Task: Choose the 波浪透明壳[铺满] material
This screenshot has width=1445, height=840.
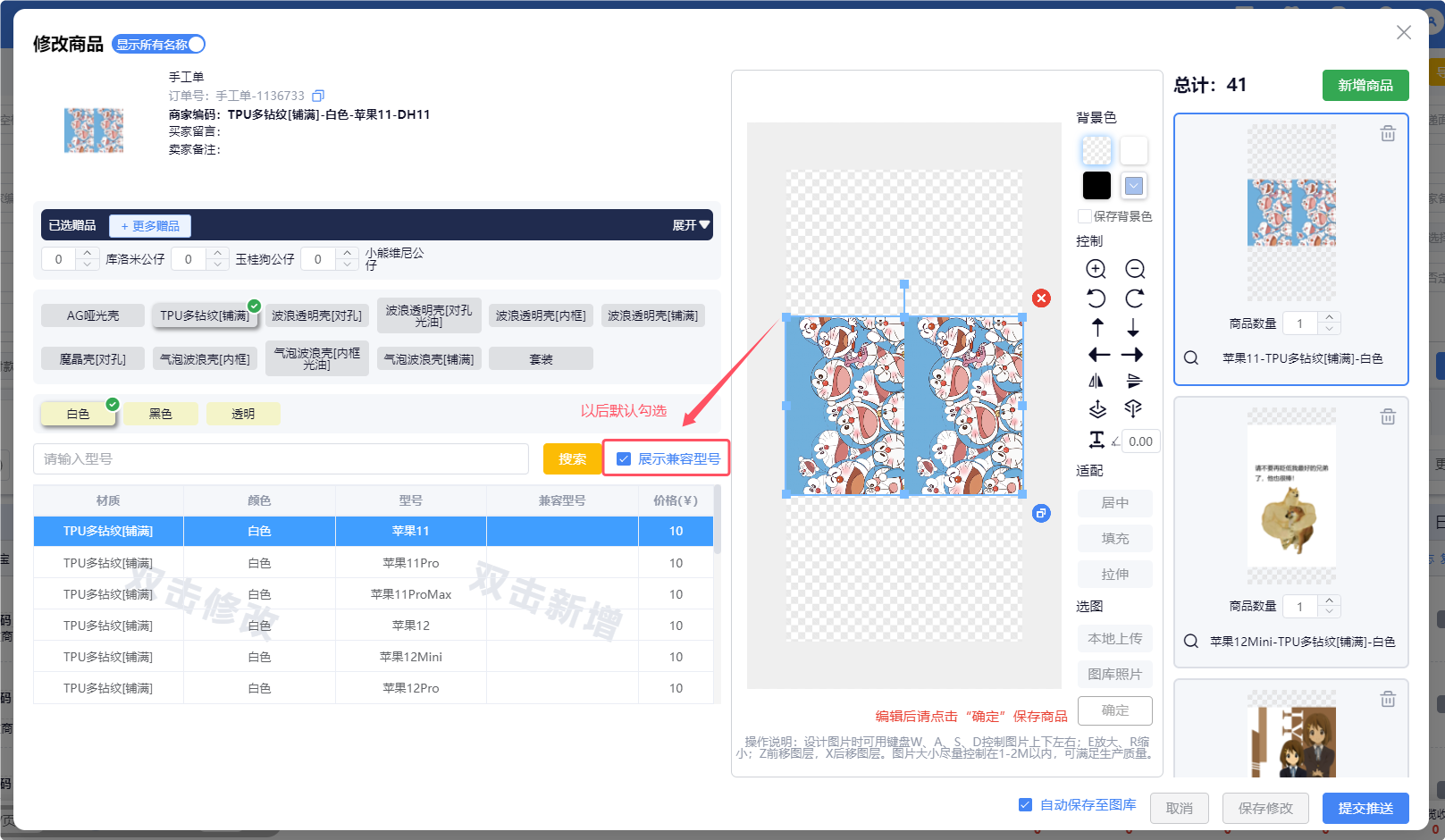Action: pyautogui.click(x=653, y=315)
